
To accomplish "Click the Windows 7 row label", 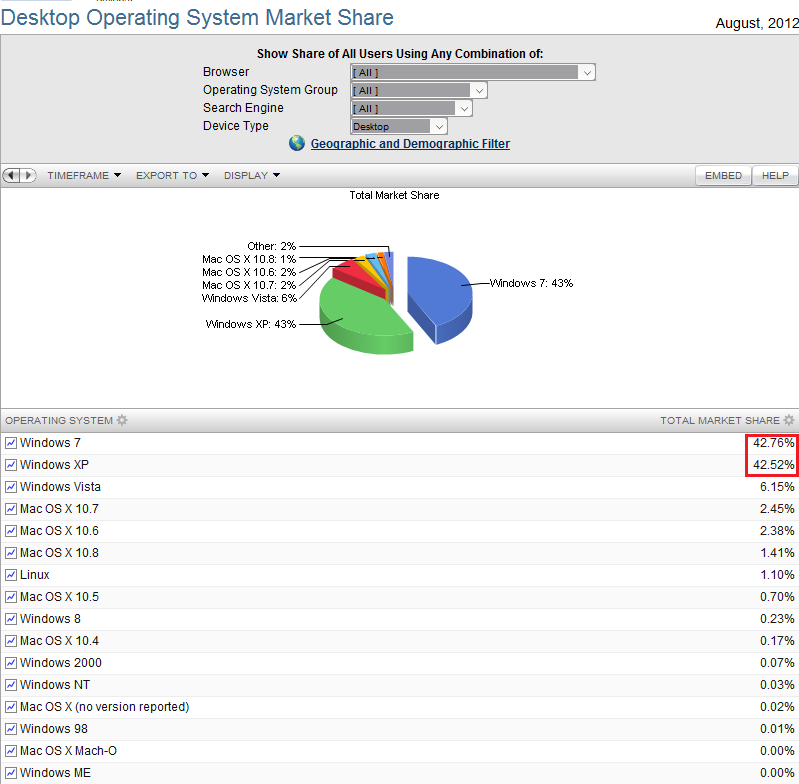I will 50,443.
